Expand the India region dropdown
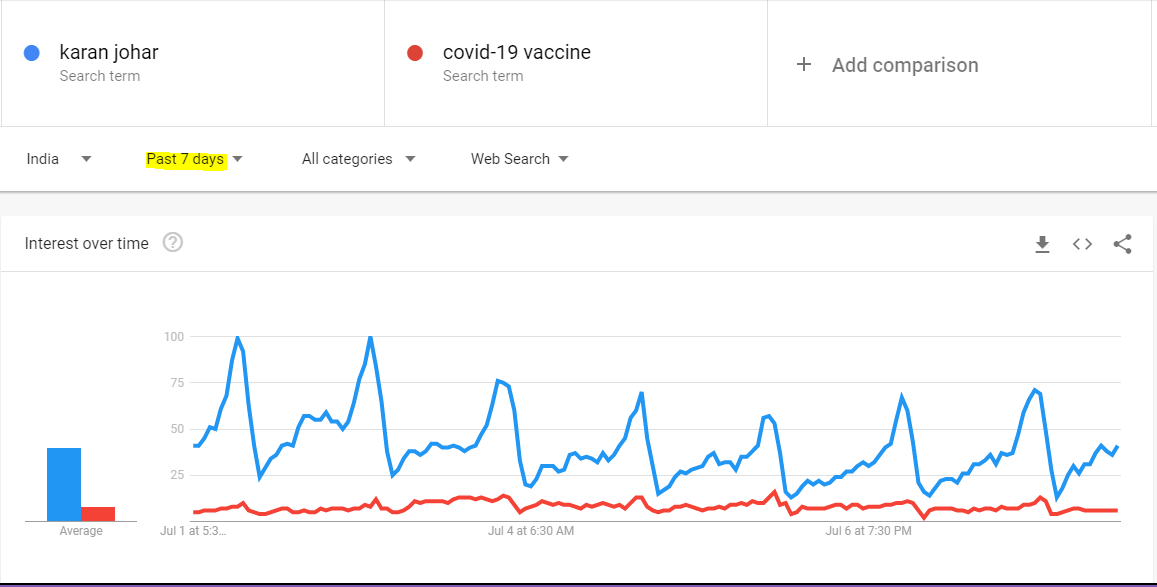 click(59, 159)
